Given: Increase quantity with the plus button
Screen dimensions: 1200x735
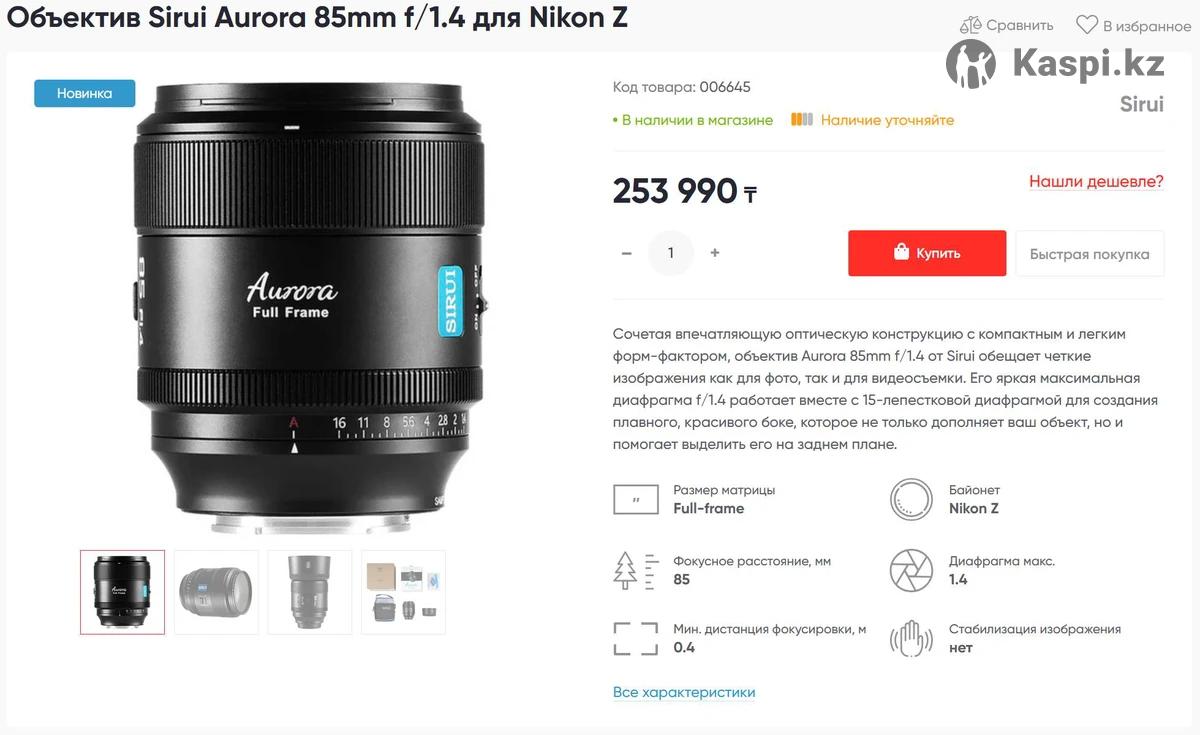Looking at the screenshot, I should [x=715, y=253].
